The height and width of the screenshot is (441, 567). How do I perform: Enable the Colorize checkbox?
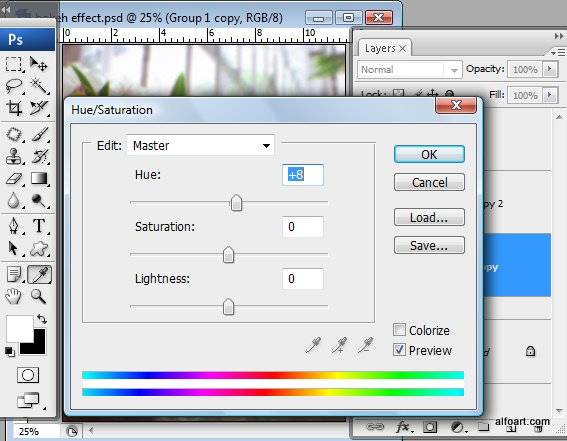tap(399, 330)
